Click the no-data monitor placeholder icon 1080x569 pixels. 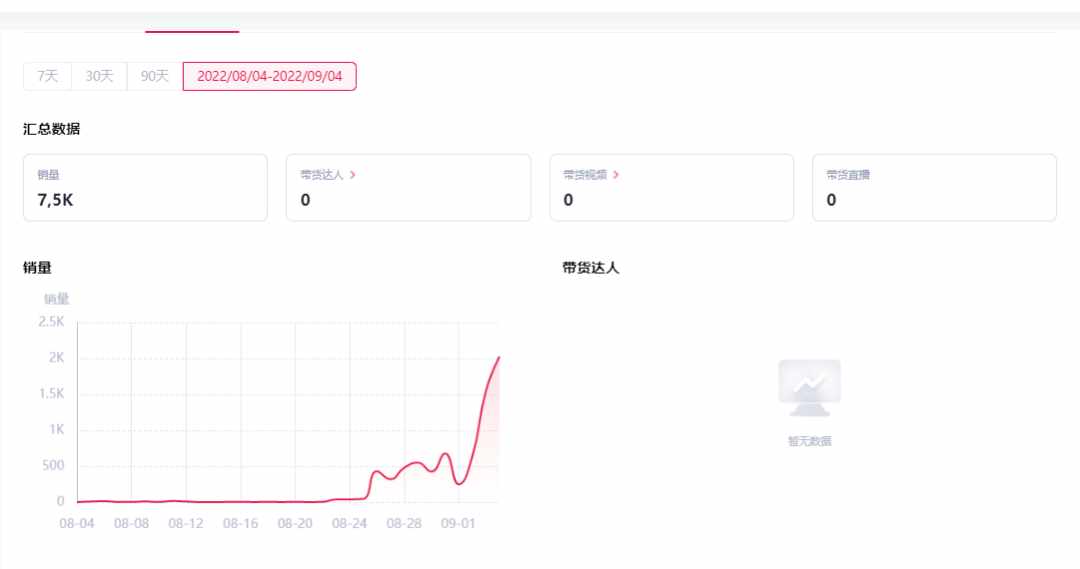pos(809,388)
